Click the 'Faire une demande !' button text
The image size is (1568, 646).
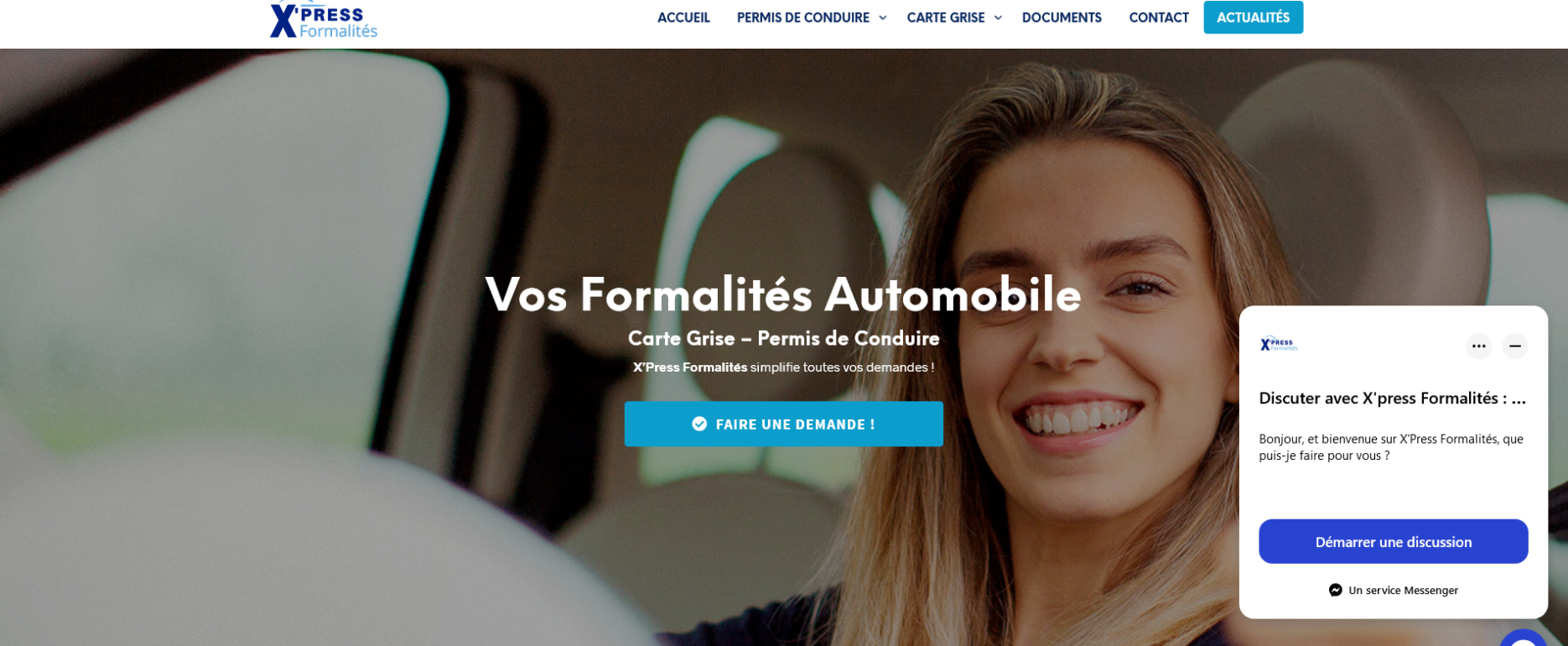[795, 425]
